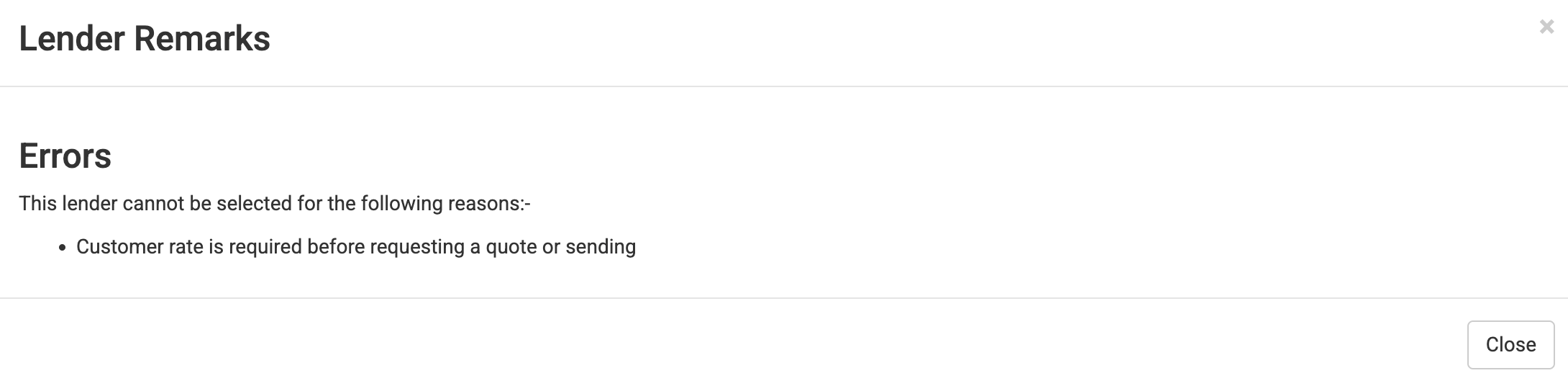
Task: Click the word "rate" in the bullet
Action: [x=186, y=247]
